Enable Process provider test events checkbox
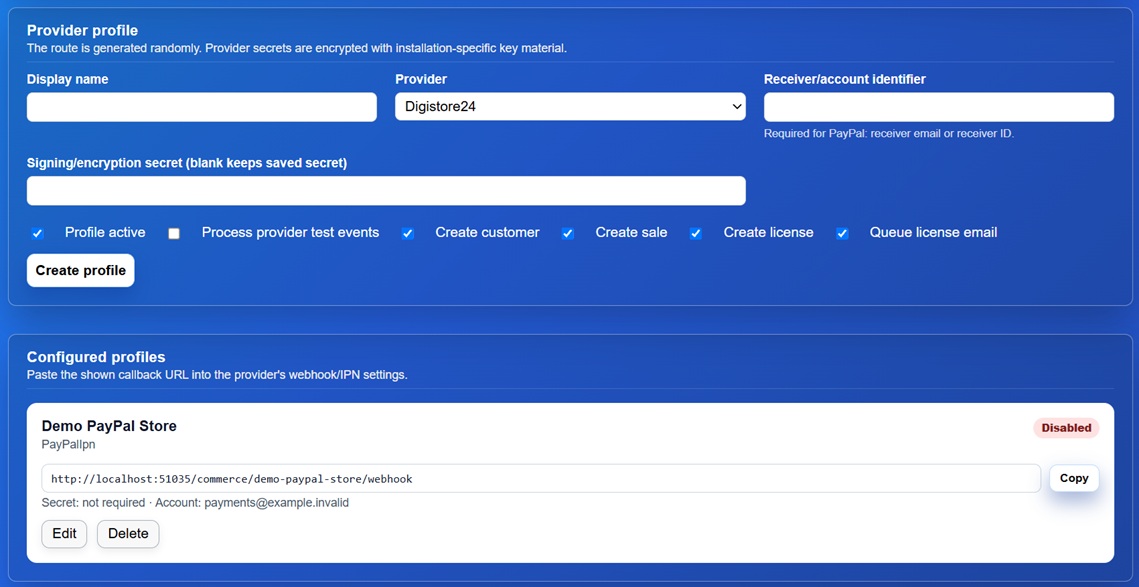 (x=174, y=233)
